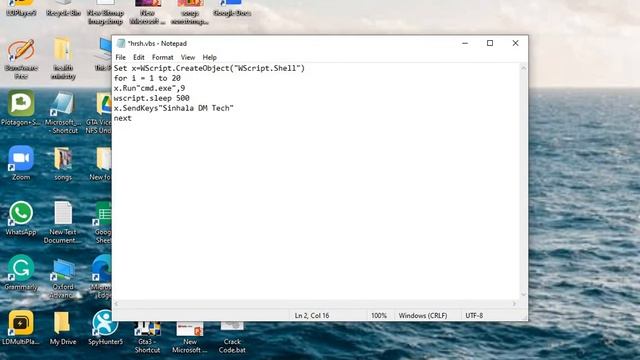Select the Google Sheets desktop shortcut

[102, 214]
